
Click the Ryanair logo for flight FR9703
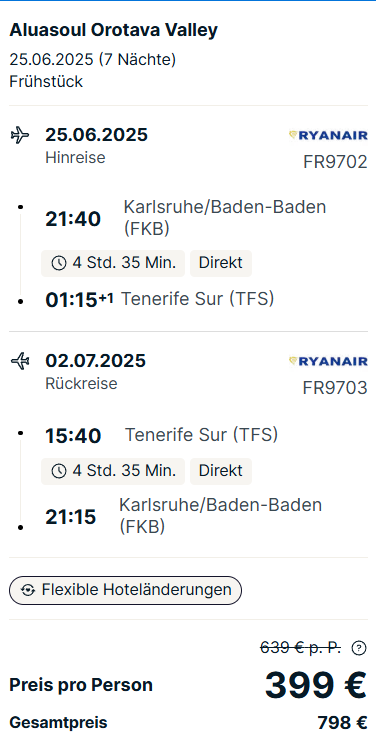(x=328, y=362)
